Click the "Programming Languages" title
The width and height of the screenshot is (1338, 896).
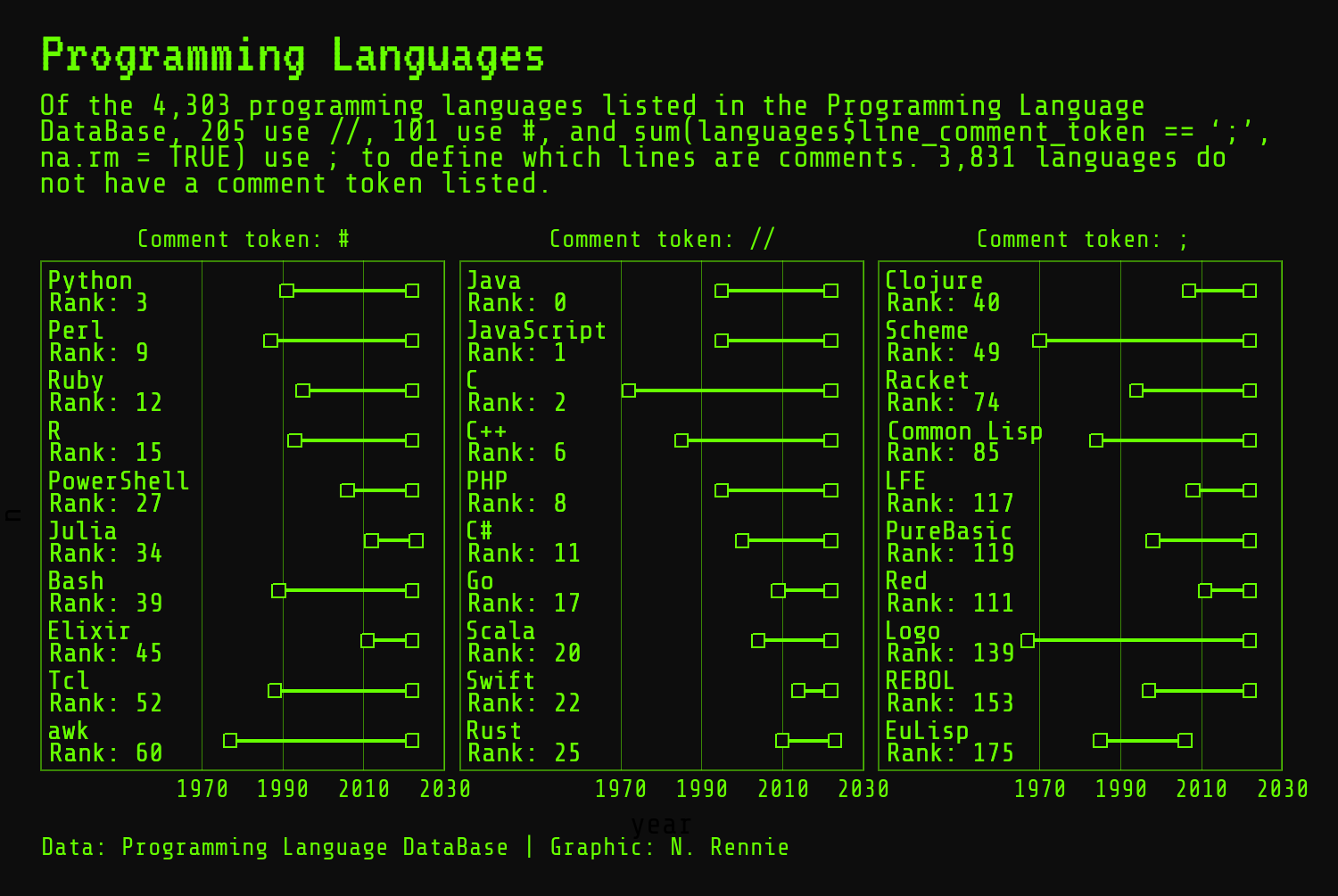[293, 56]
